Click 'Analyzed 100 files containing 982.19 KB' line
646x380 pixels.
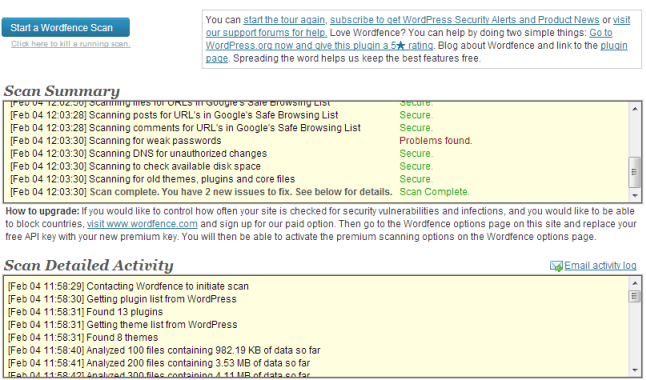[x=164, y=350]
